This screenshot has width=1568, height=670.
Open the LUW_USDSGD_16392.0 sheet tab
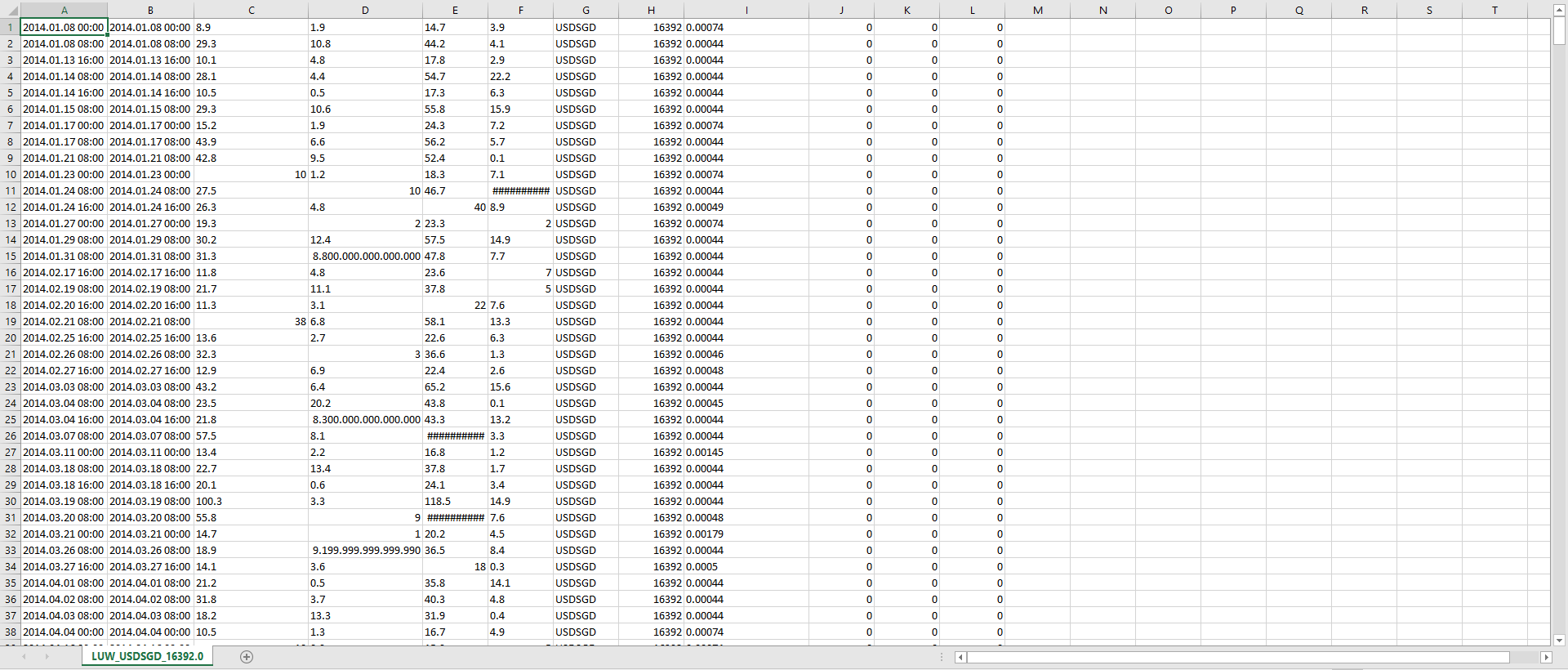point(147,656)
